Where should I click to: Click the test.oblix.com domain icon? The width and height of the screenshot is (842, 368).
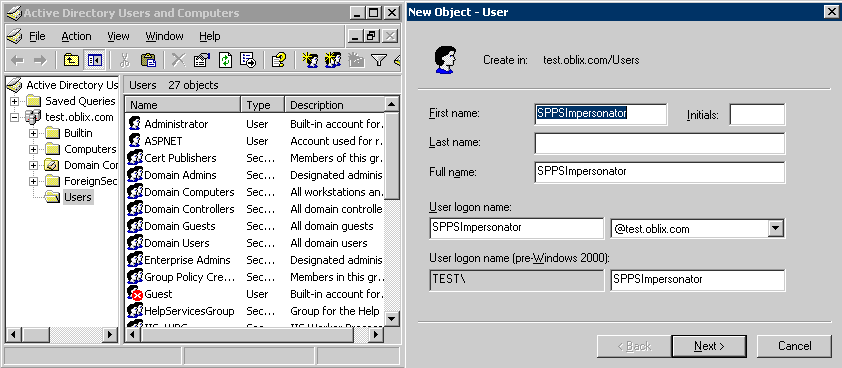tap(33, 117)
